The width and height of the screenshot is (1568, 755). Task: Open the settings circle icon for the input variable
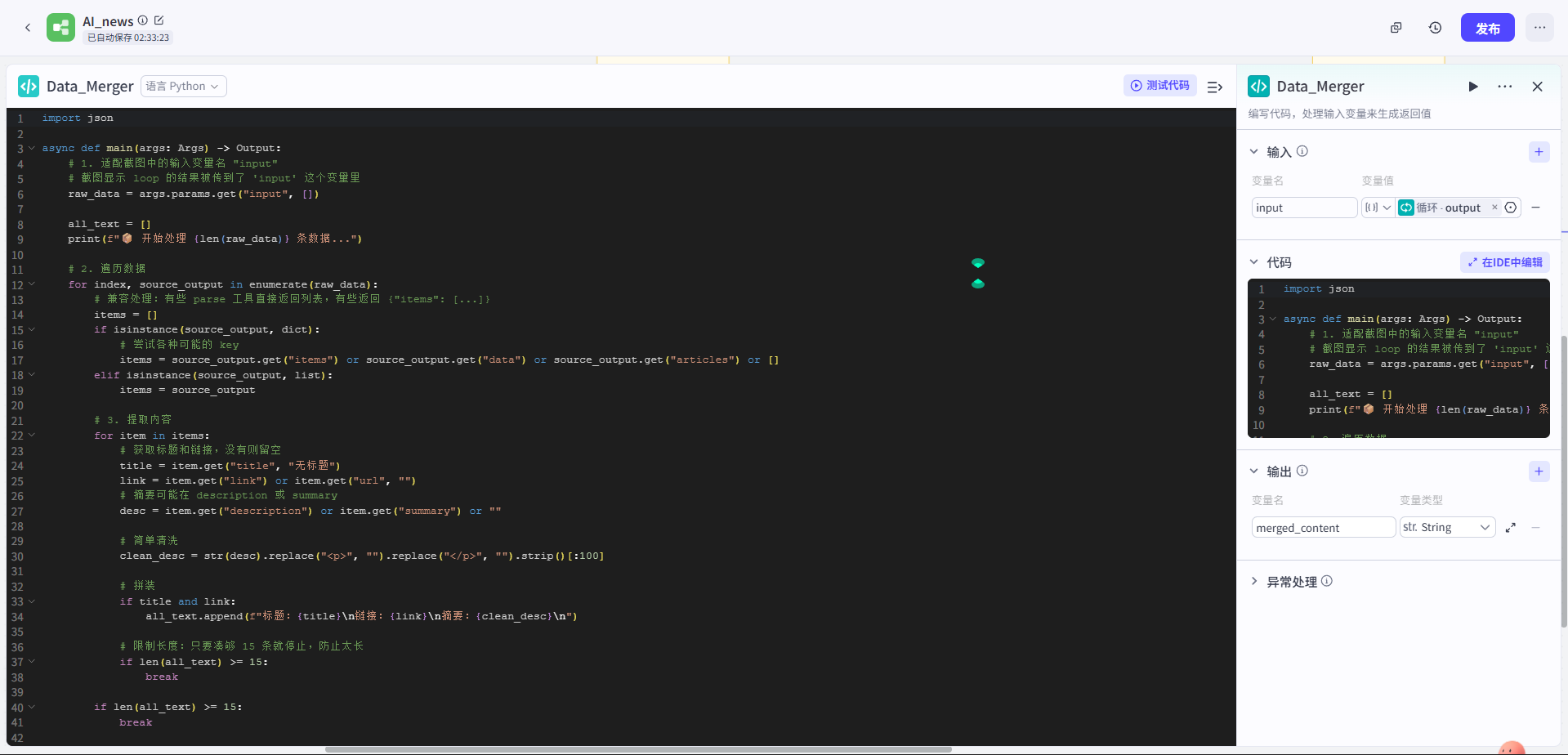point(1511,208)
